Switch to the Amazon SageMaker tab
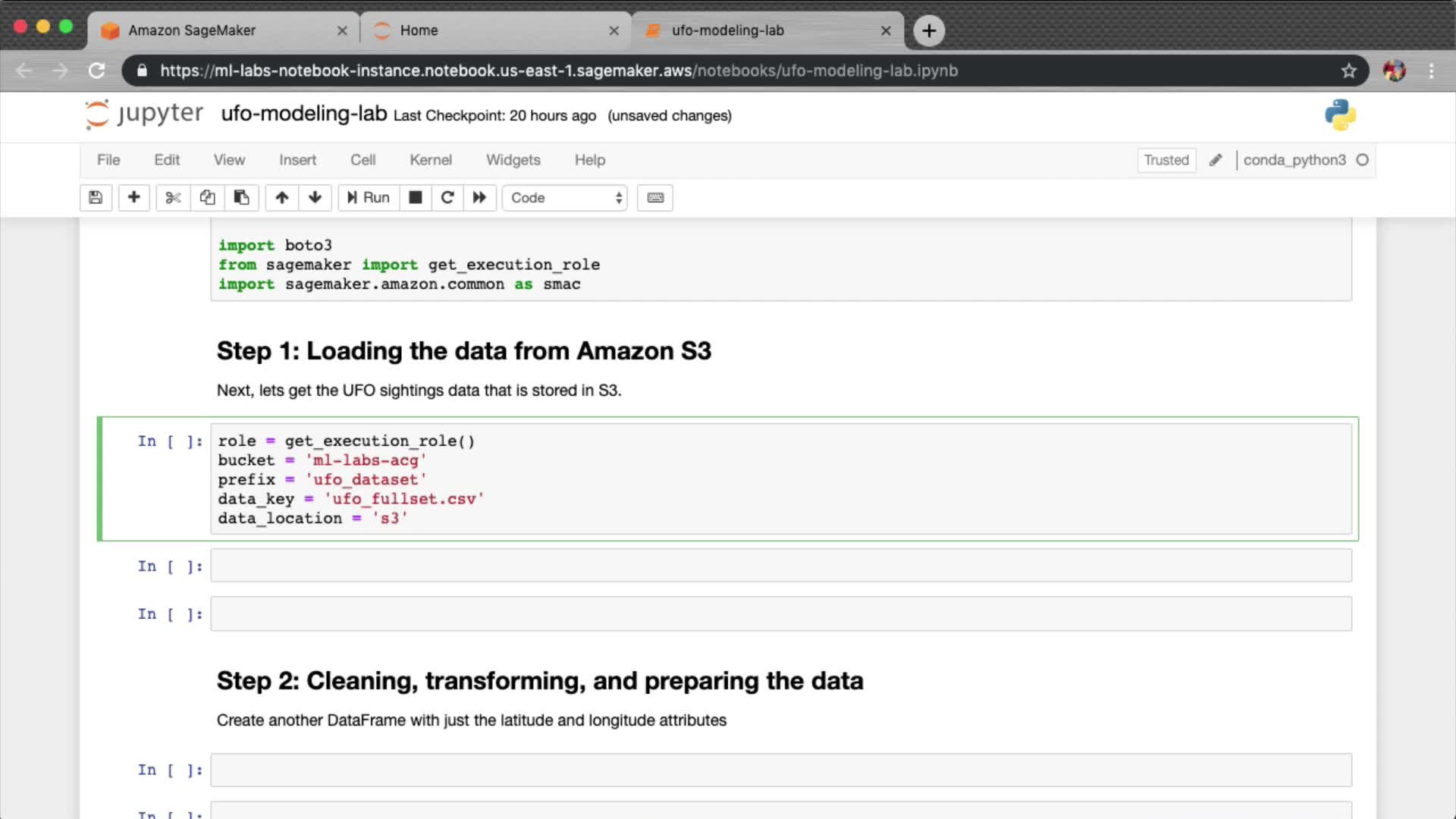Image resolution: width=1456 pixels, height=819 pixels. point(192,30)
